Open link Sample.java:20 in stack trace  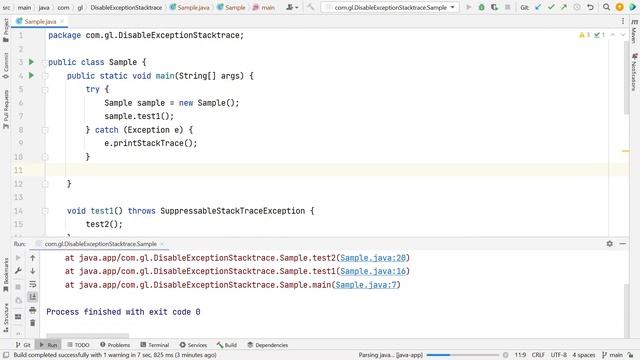(x=373, y=258)
